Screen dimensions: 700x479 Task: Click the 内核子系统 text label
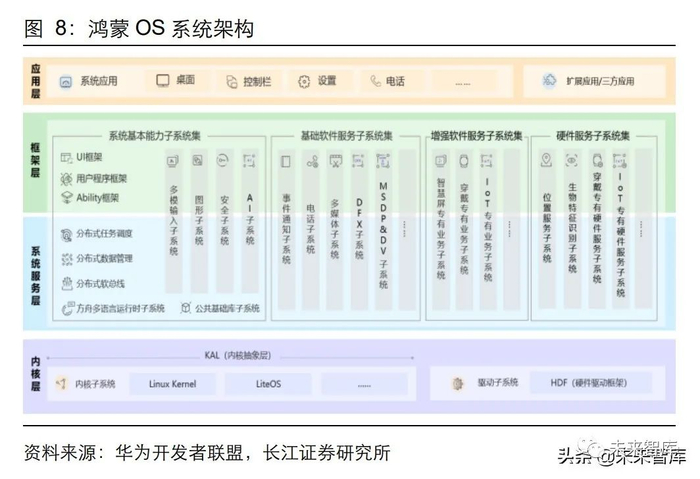[95, 384]
